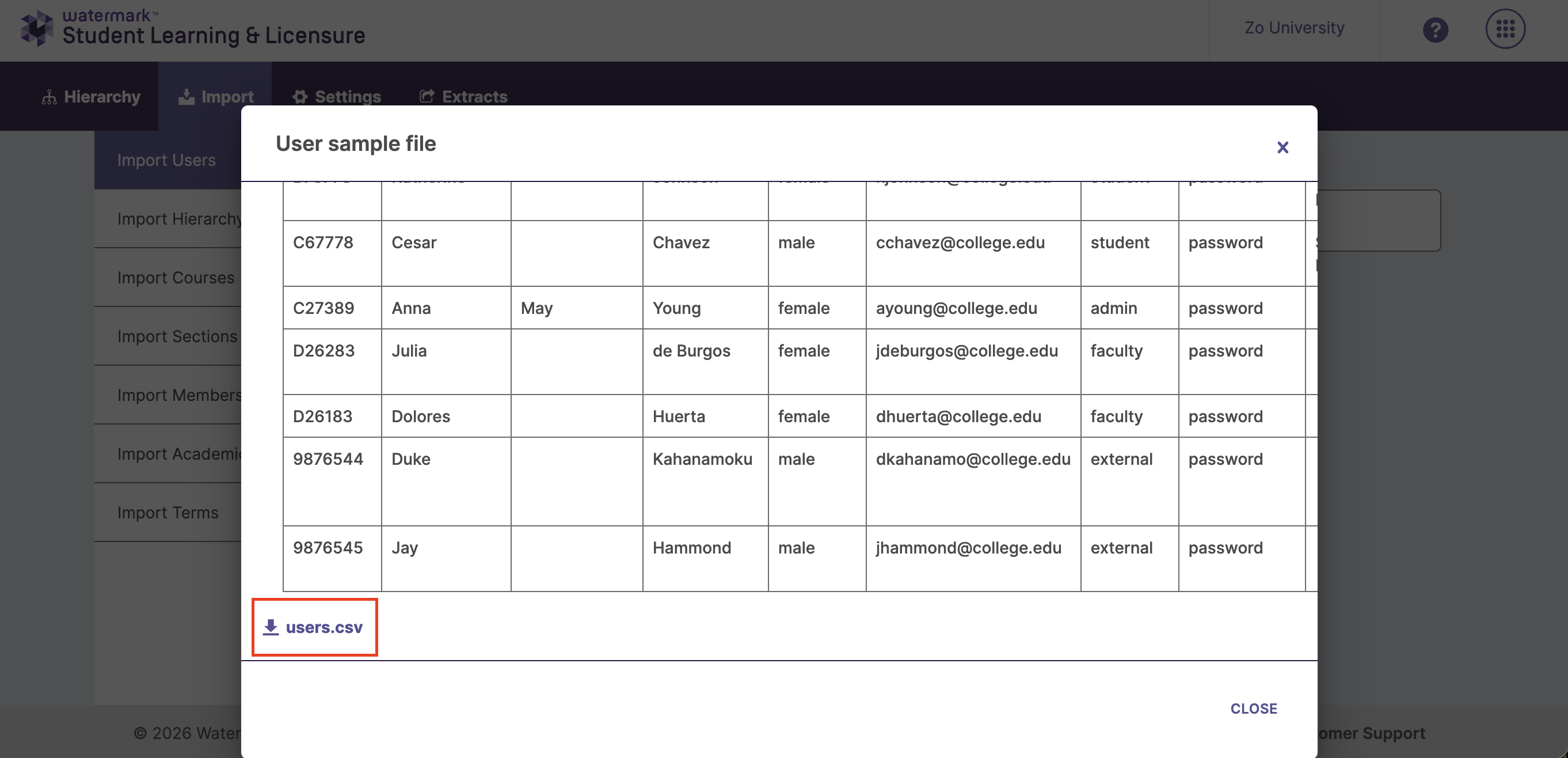Click dkahanamo@college.edu email cell
Image resolution: width=1568 pixels, height=758 pixels.
click(973, 482)
